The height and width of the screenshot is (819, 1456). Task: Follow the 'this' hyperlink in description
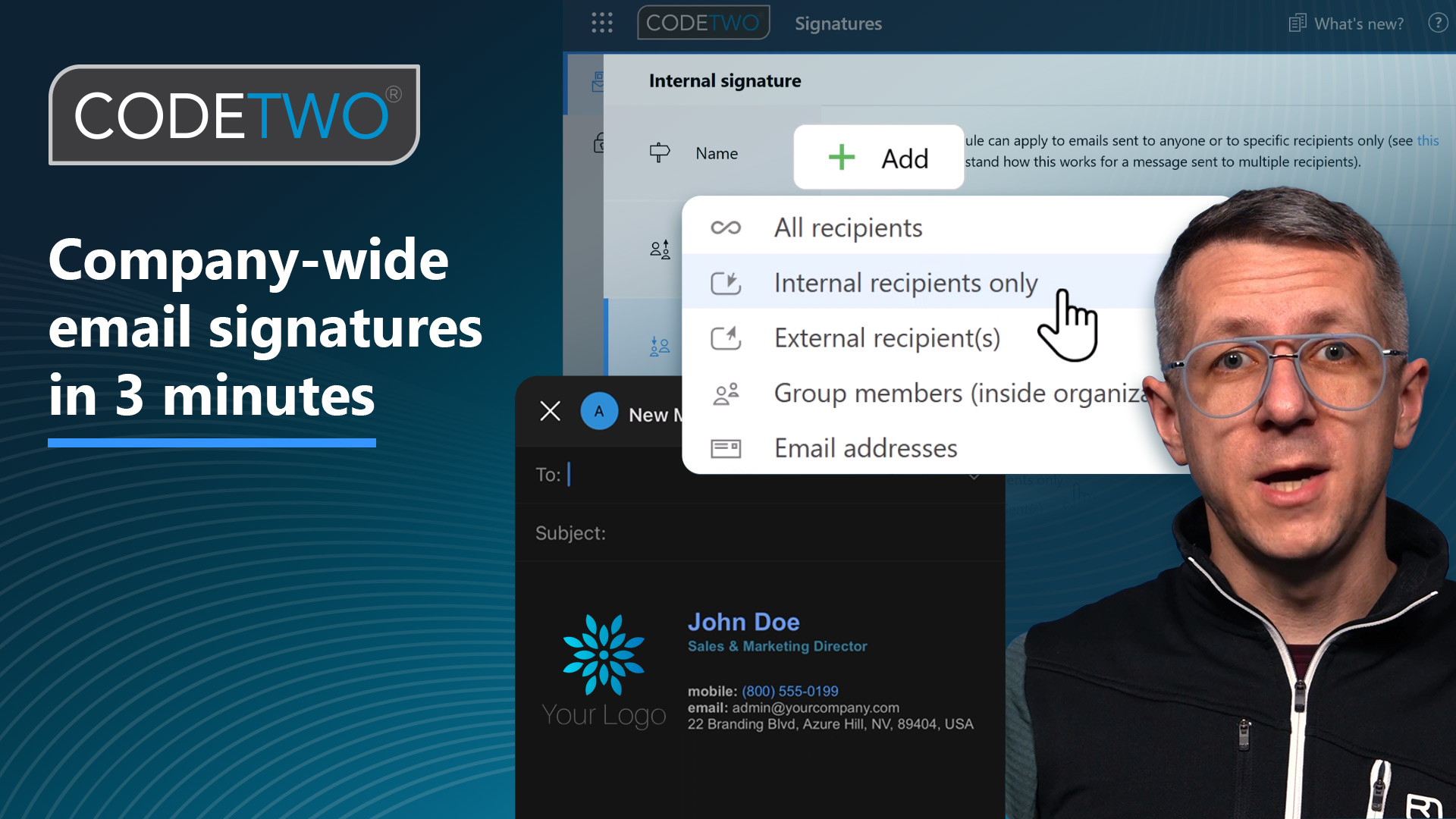pyautogui.click(x=1427, y=140)
